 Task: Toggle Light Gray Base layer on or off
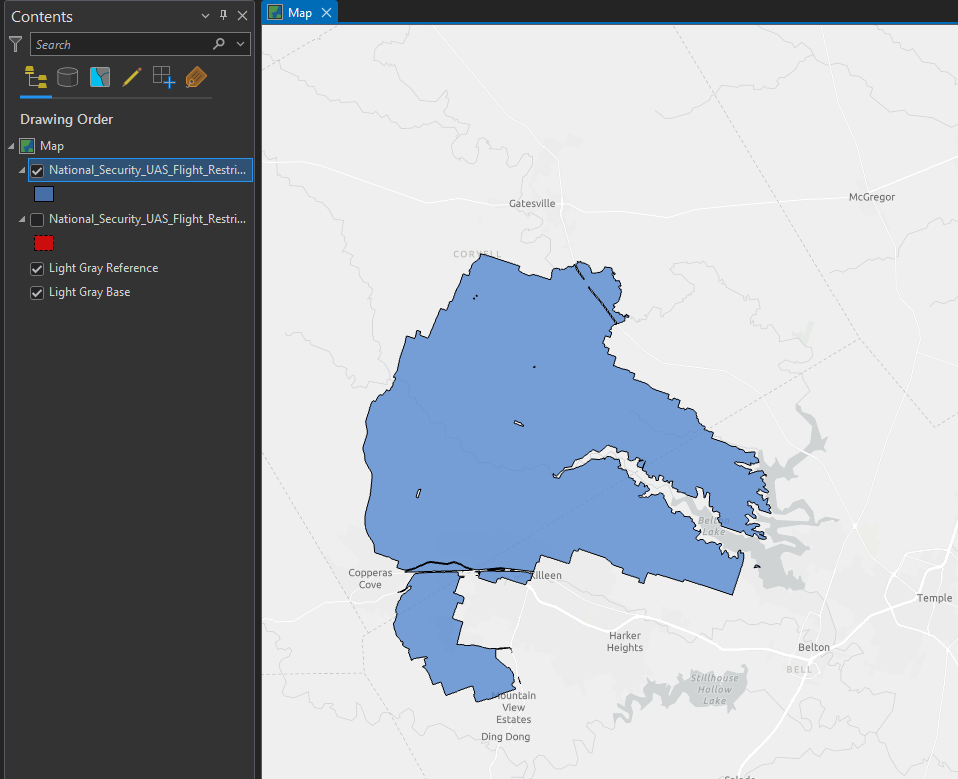pos(36,292)
